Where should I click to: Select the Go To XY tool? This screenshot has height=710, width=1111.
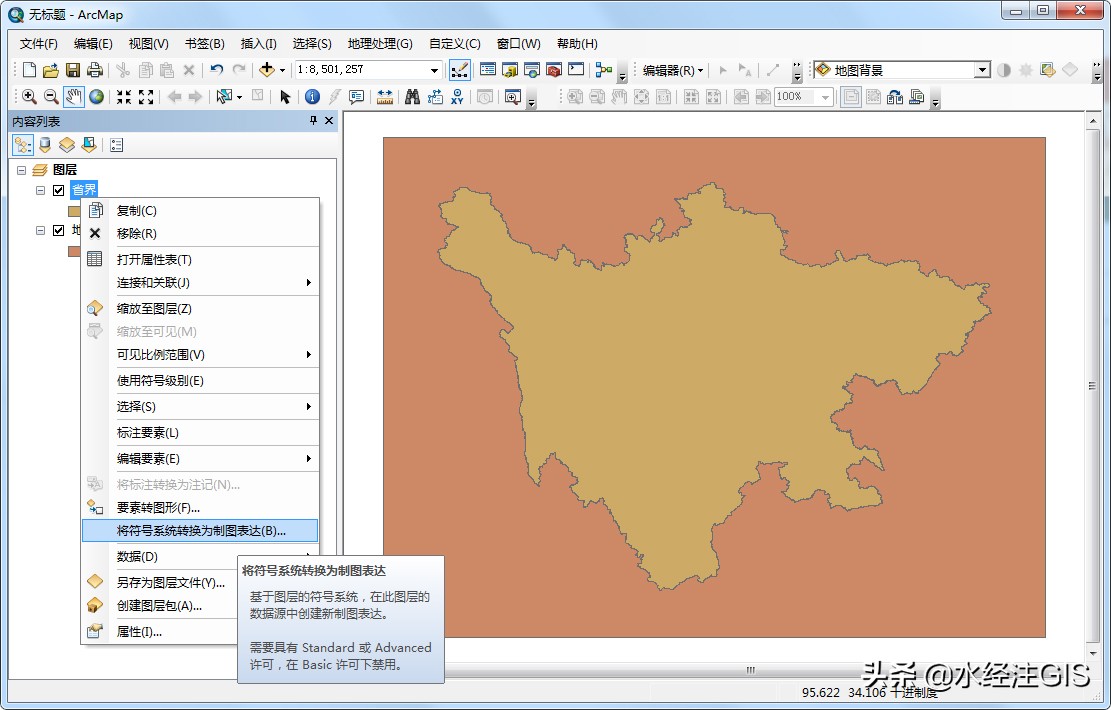click(x=457, y=96)
